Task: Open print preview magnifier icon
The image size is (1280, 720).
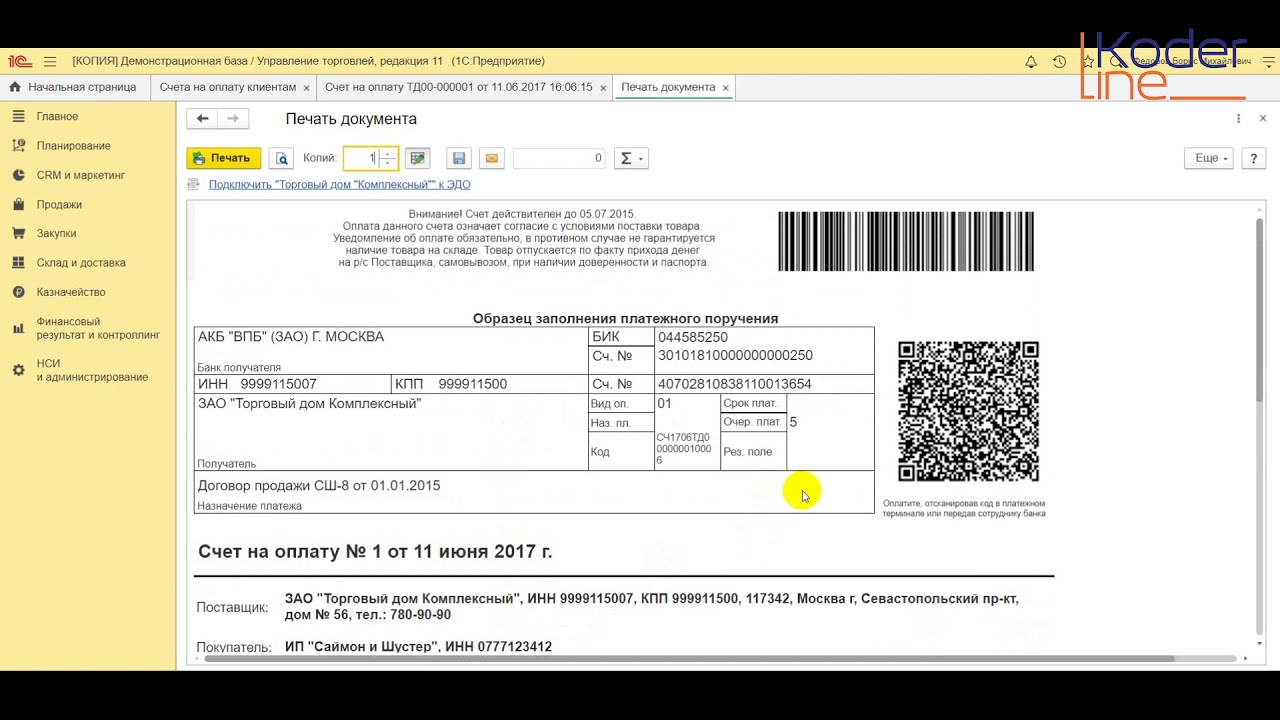Action: [x=281, y=158]
